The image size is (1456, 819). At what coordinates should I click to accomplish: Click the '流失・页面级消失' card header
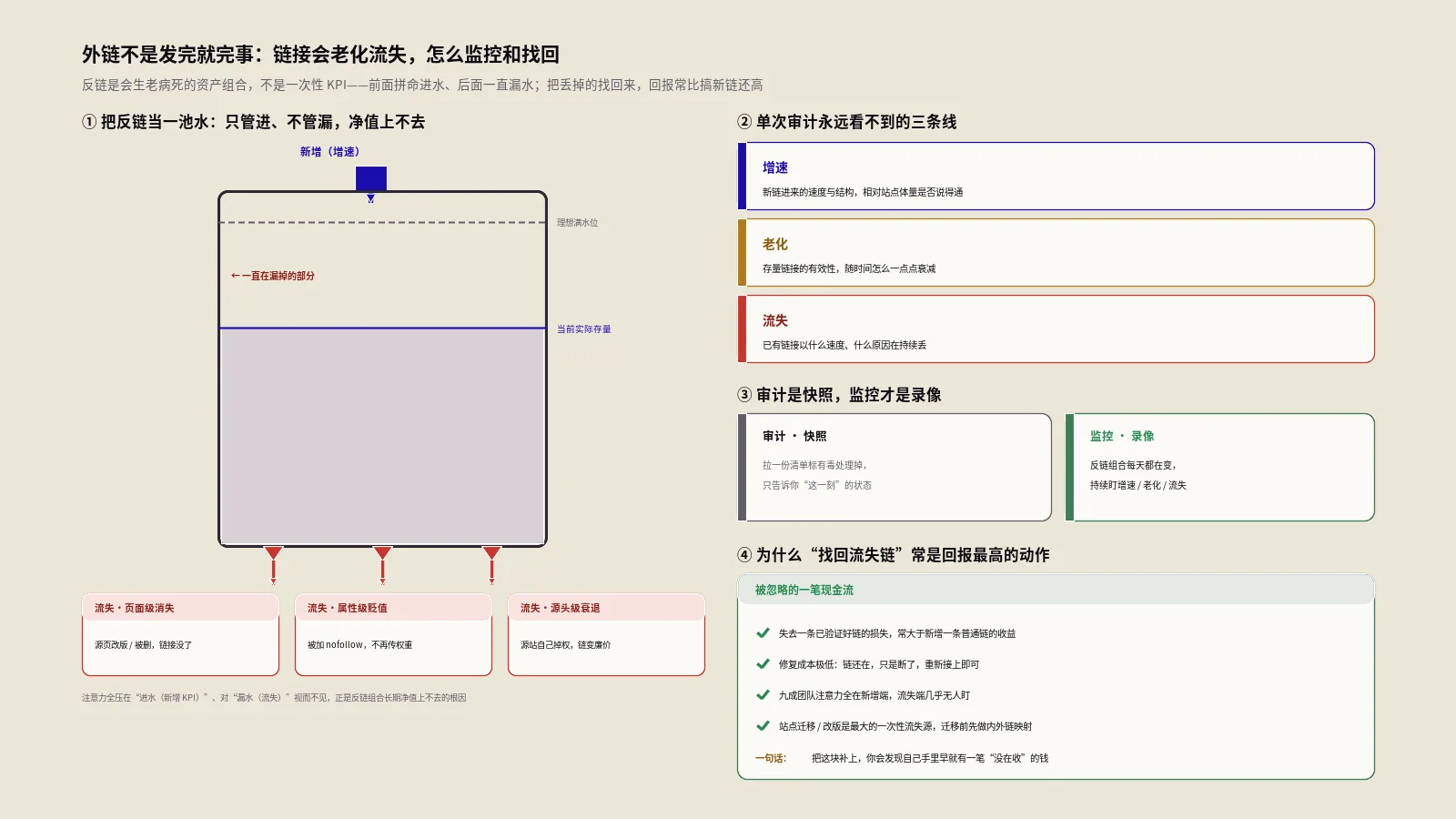pos(180,608)
